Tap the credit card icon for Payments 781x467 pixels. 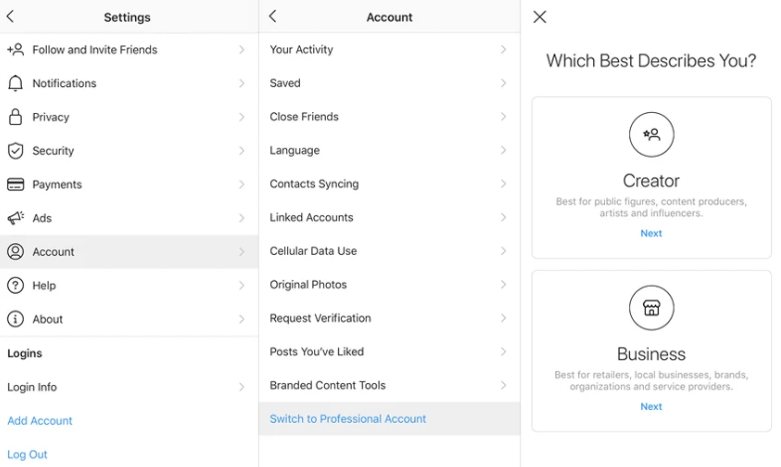[15, 185]
